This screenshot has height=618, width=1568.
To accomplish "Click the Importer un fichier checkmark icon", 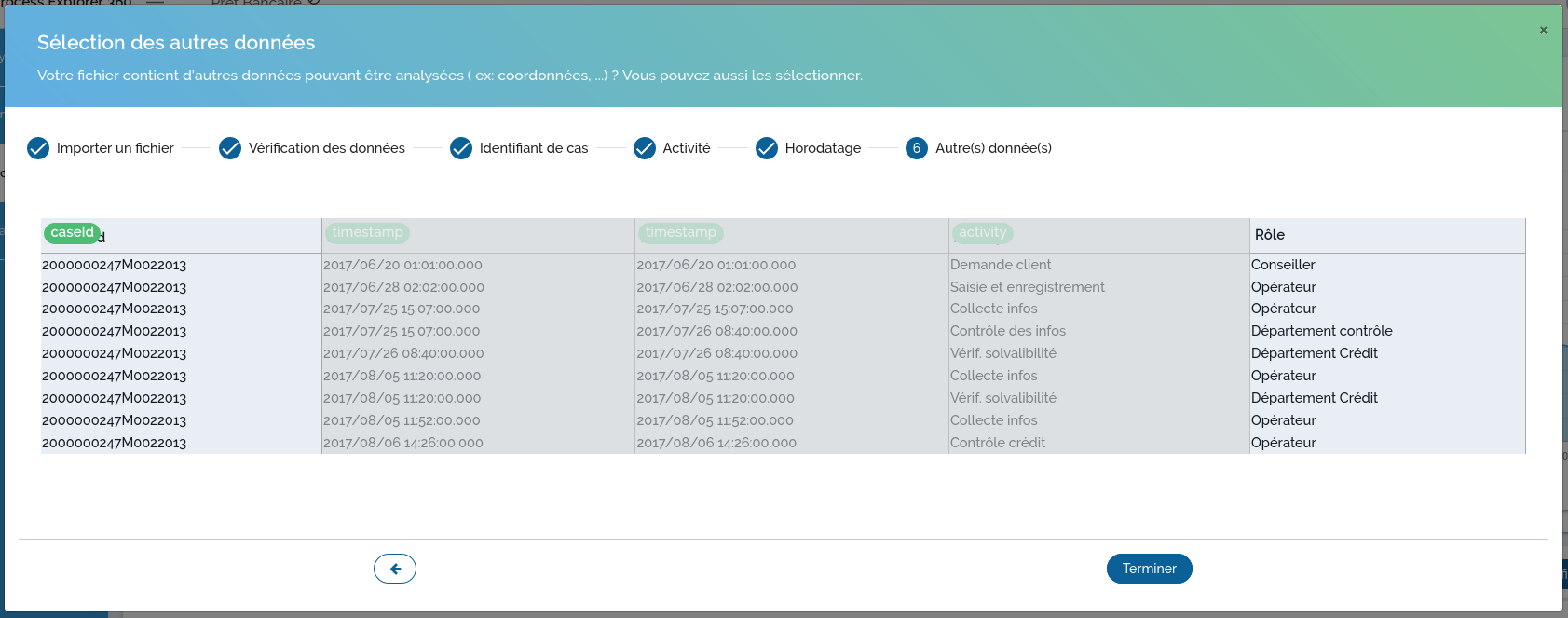I will click(38, 148).
